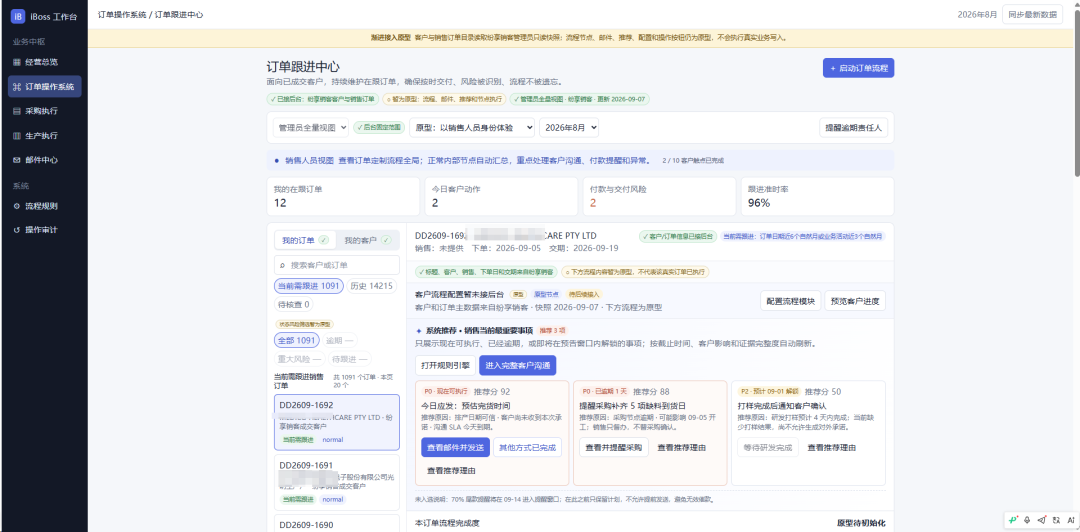This screenshot has height=532, width=1080.
Task: Click the 原型节点 tag
Action: click(x=548, y=294)
